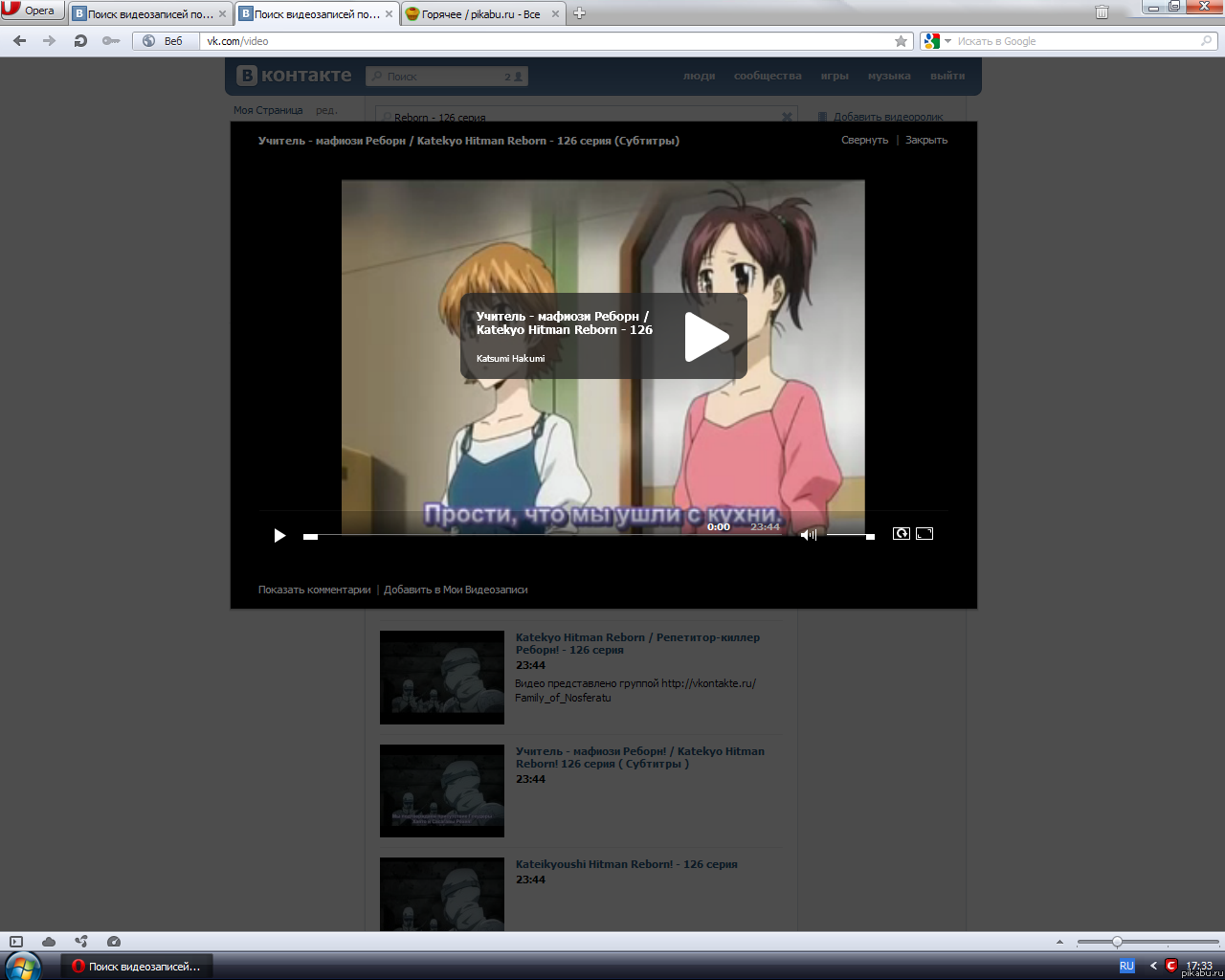Expand the zoom options arrow in status bar

point(1059,942)
